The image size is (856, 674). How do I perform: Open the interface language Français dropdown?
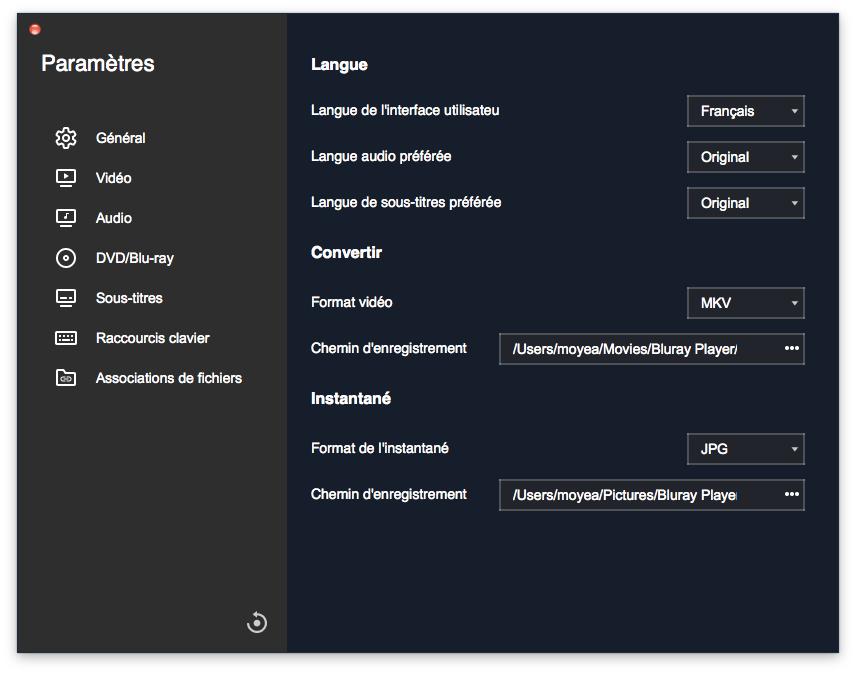click(746, 111)
